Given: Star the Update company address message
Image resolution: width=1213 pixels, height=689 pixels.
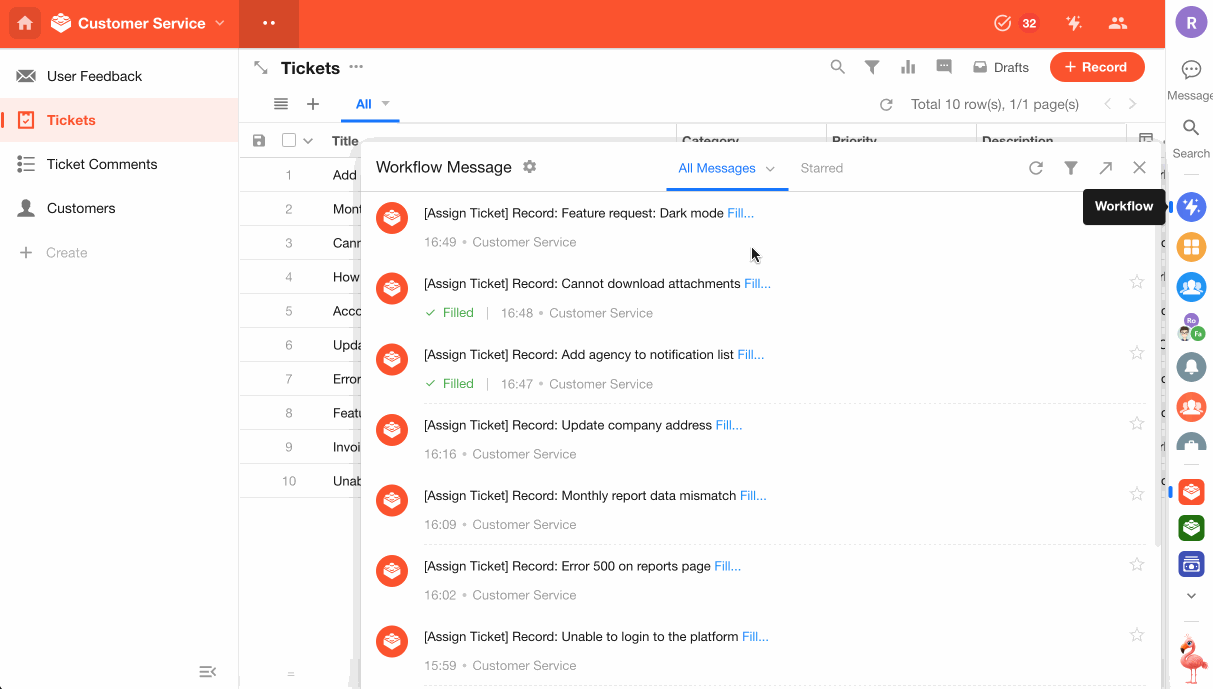Looking at the screenshot, I should coord(1136,423).
